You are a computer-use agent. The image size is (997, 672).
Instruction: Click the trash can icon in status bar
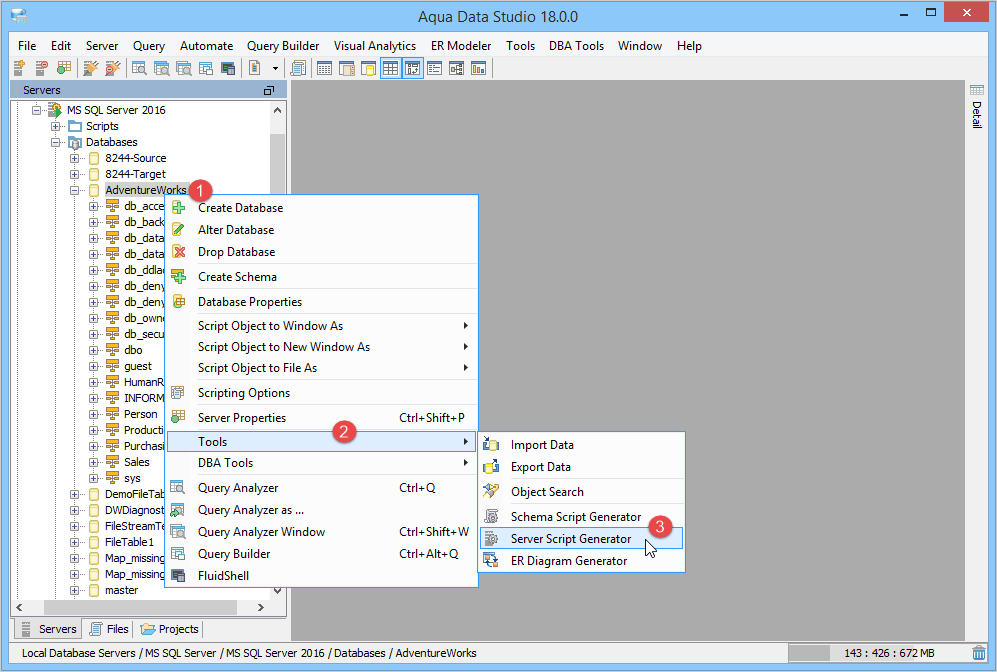[978, 653]
